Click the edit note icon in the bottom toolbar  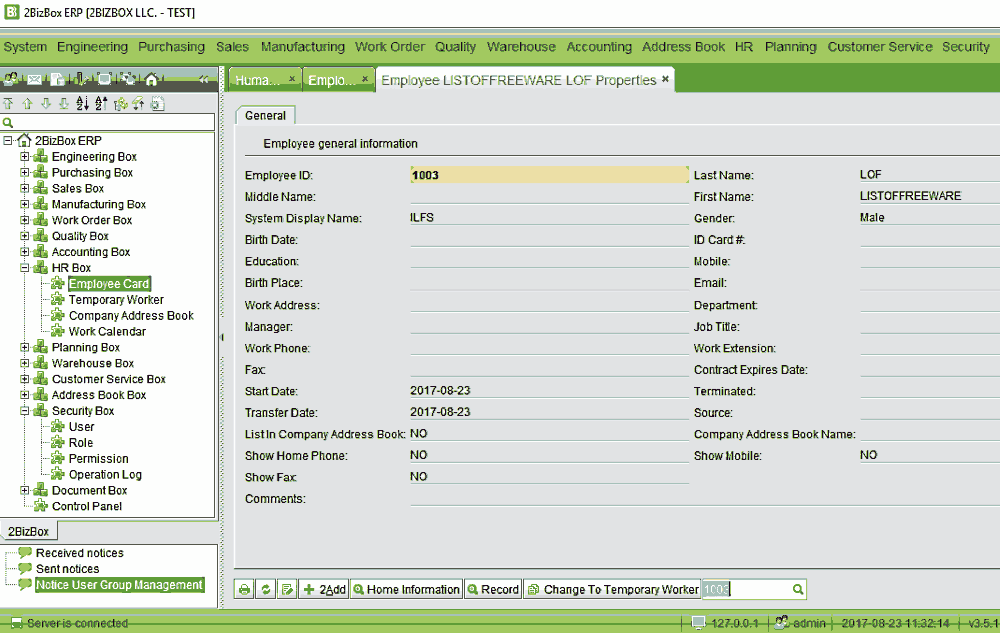[288, 590]
